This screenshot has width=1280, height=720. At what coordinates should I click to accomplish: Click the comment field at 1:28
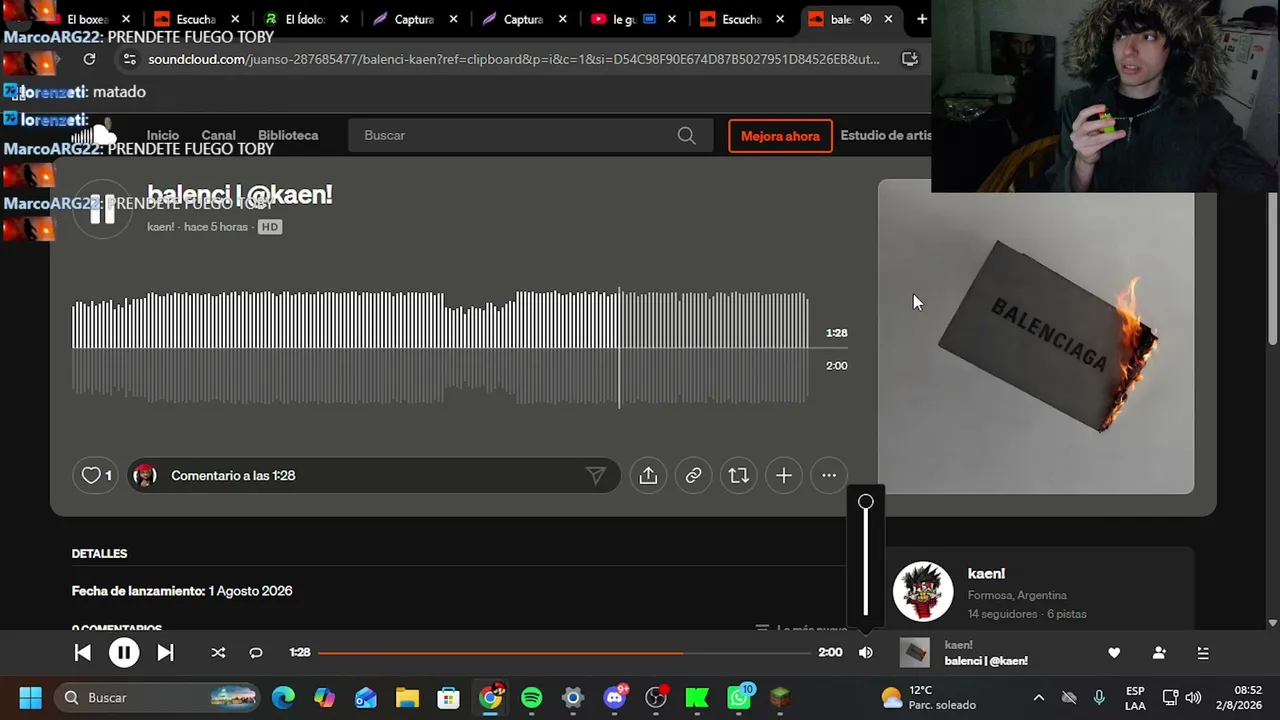[375, 476]
